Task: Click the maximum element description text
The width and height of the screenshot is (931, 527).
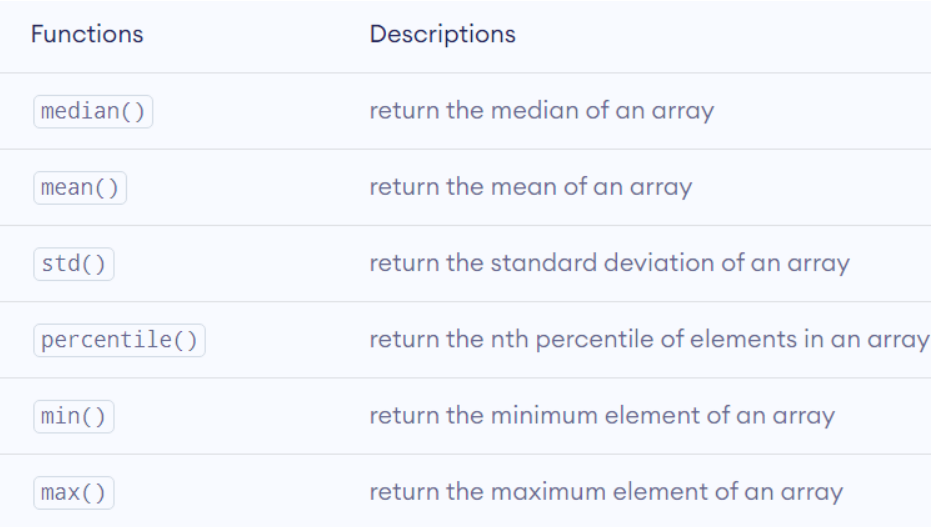Action: (x=606, y=492)
